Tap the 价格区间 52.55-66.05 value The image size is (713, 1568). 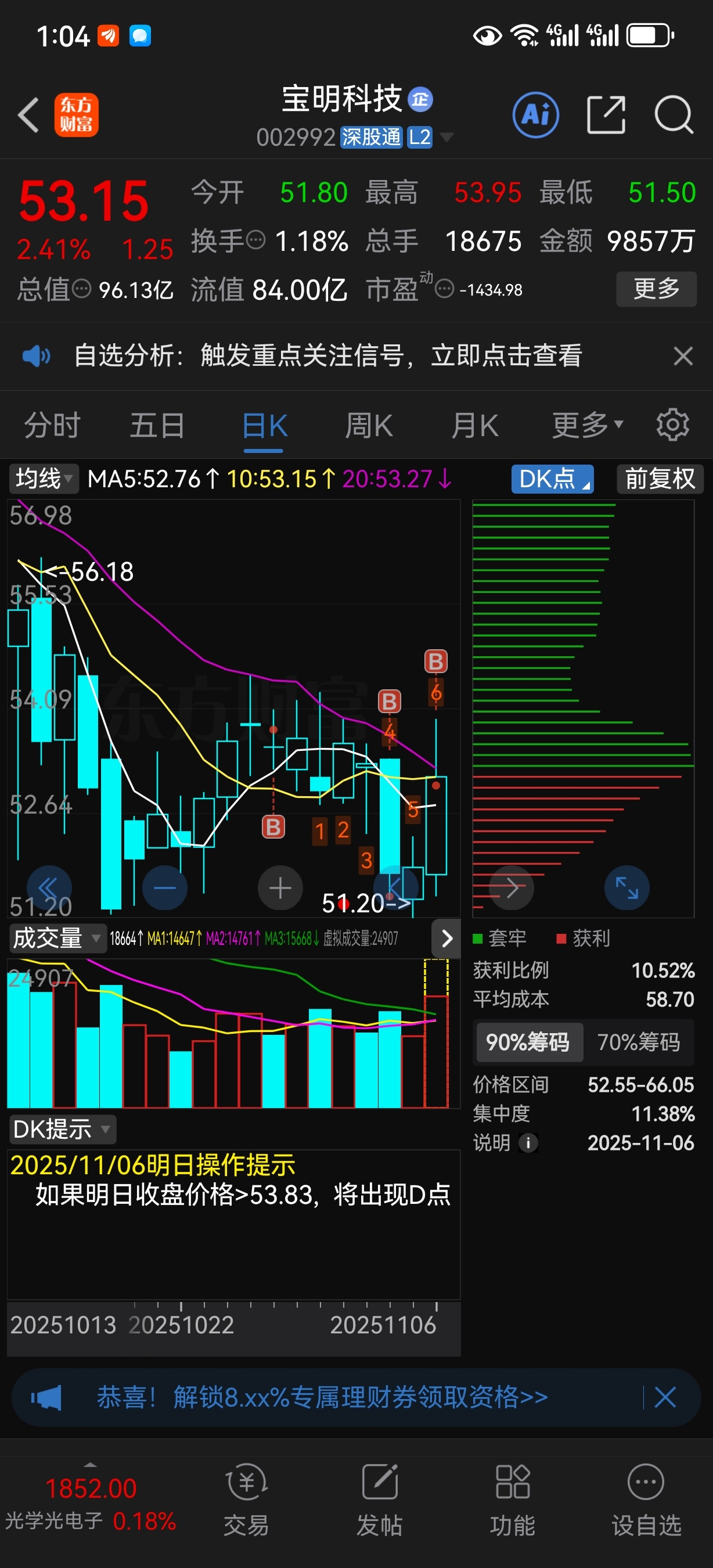pyautogui.click(x=640, y=1084)
